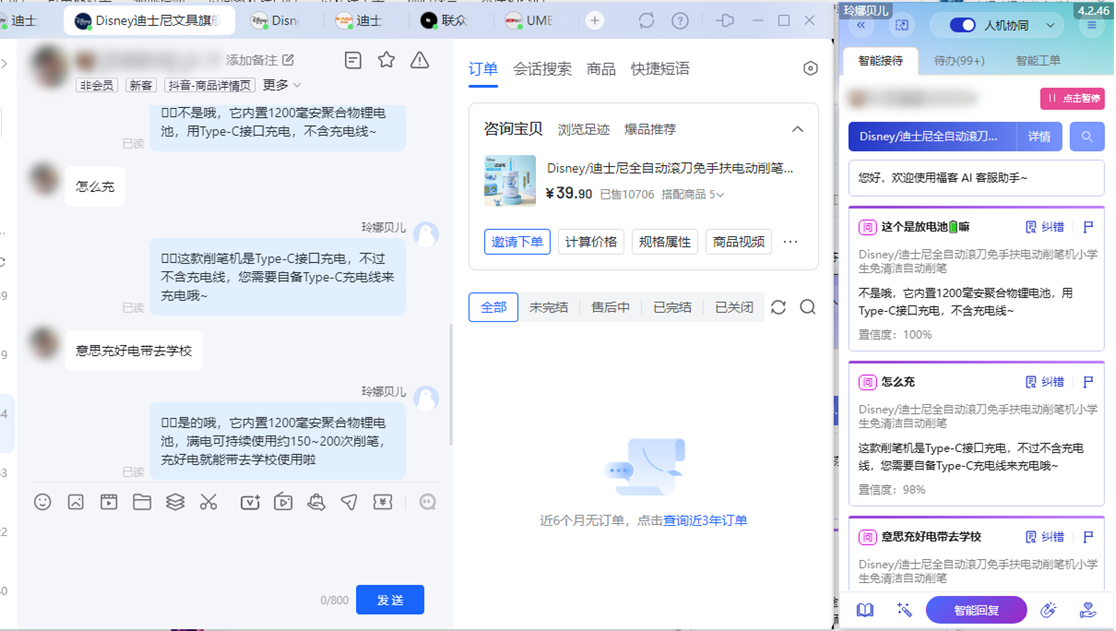Open the three-dots more product actions
Viewport: 1116px width, 631px height.
coord(790,242)
